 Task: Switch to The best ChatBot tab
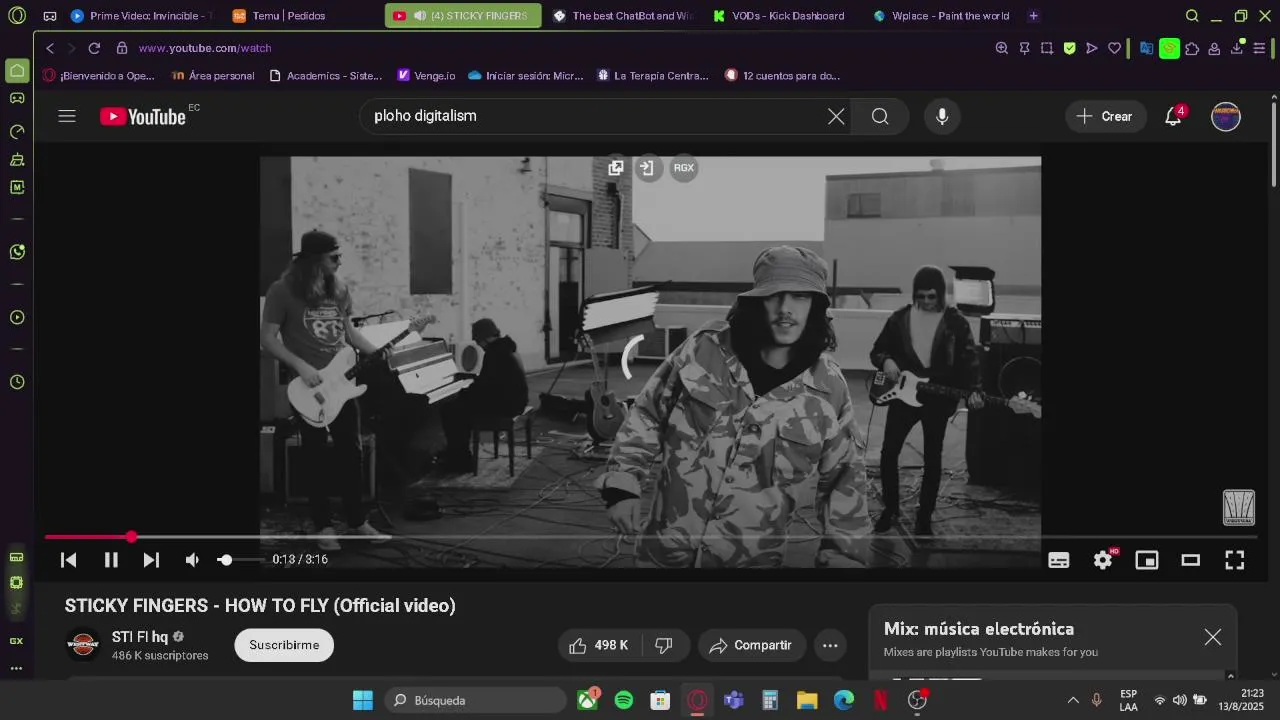tap(622, 16)
